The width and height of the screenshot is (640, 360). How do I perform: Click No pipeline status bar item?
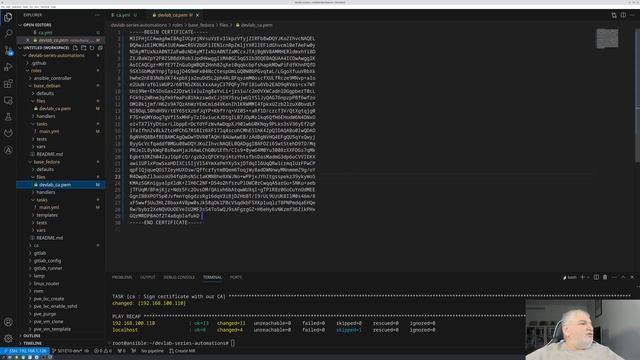point(152,351)
